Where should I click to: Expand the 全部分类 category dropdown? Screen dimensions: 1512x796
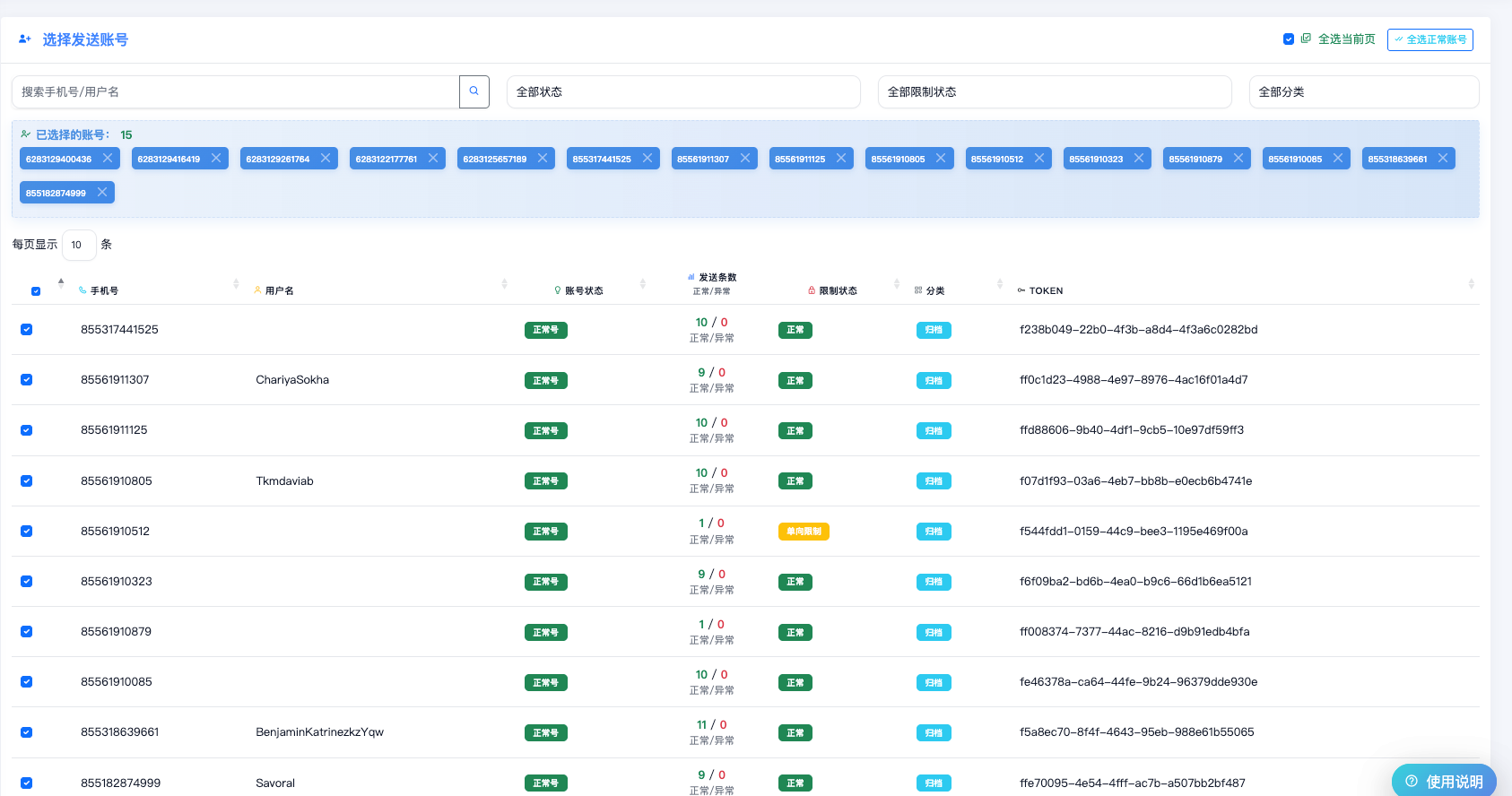1363,91
